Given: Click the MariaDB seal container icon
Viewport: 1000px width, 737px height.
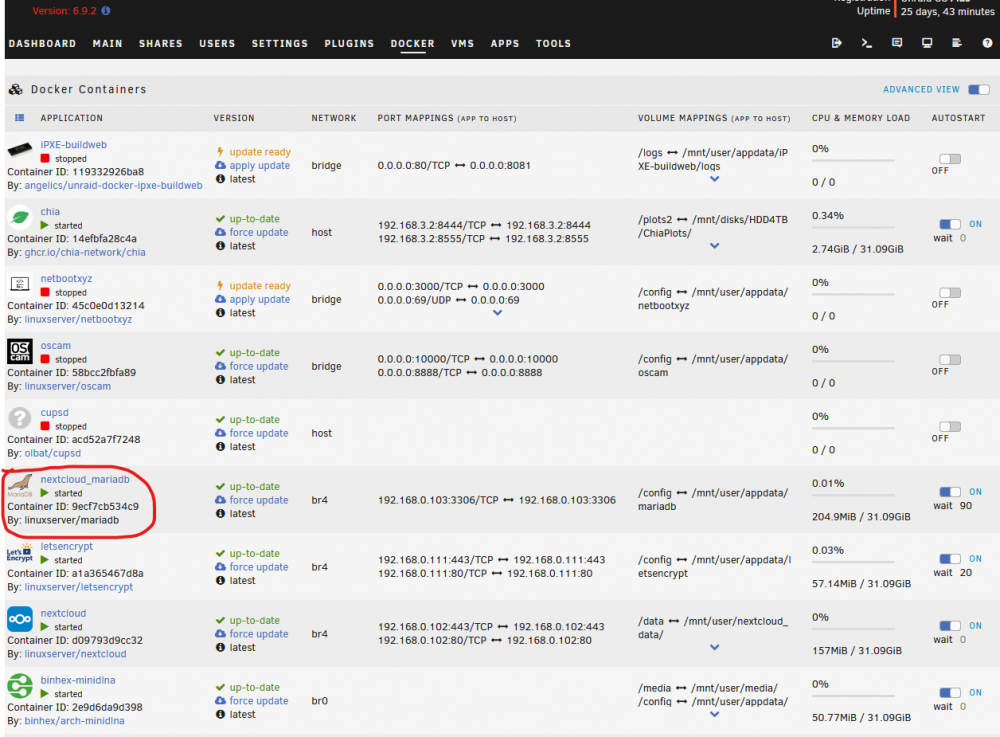Looking at the screenshot, I should [20, 486].
